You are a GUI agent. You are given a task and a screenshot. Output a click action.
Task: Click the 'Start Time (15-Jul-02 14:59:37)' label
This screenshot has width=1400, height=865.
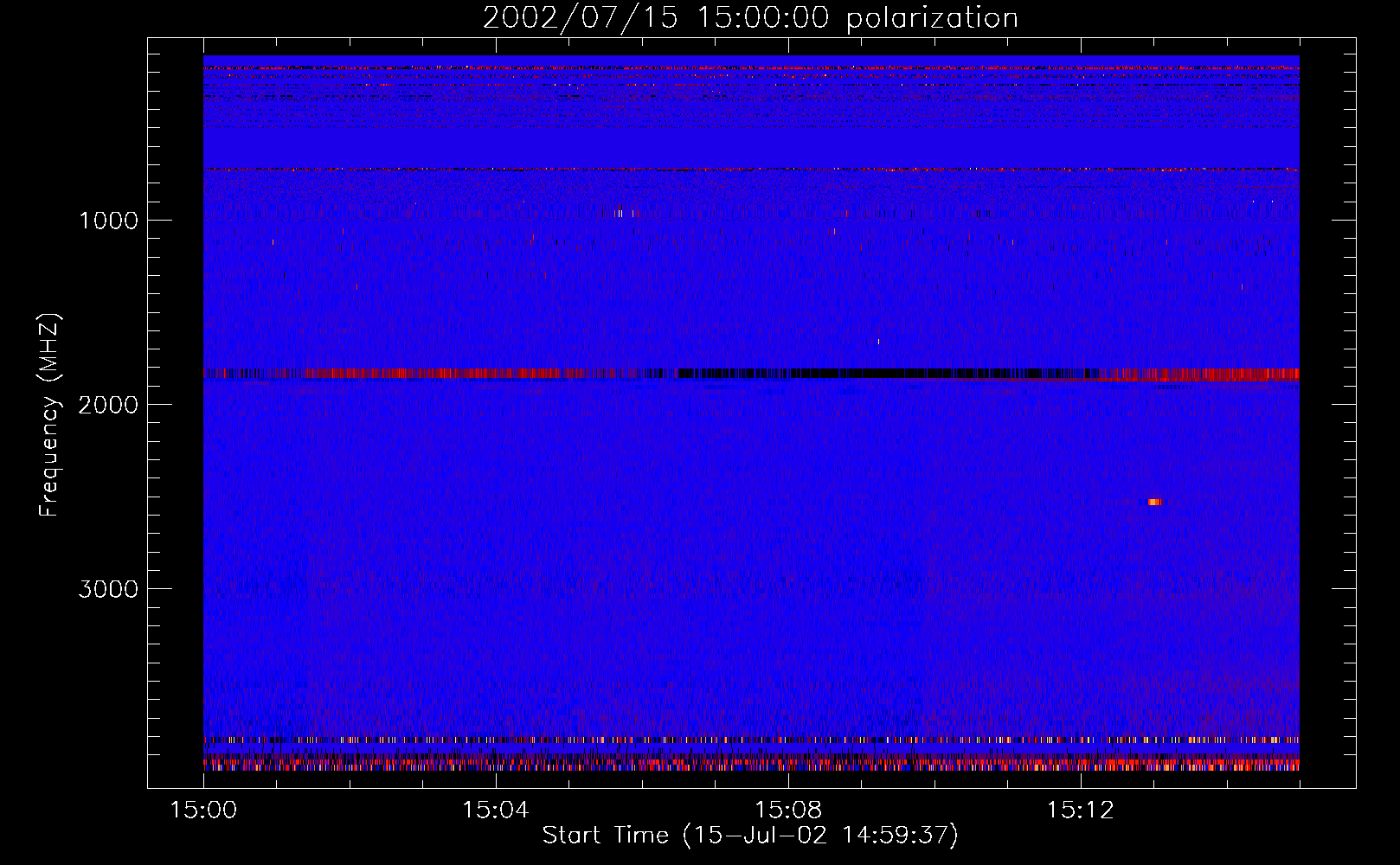pyautogui.click(x=750, y=835)
